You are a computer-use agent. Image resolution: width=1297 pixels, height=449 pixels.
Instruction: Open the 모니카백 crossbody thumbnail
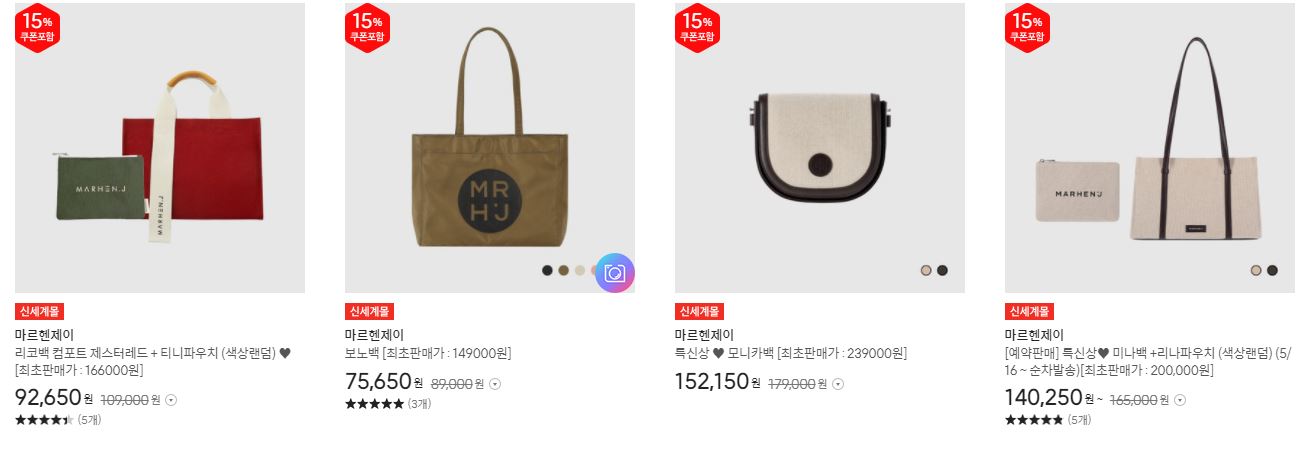[820, 148]
